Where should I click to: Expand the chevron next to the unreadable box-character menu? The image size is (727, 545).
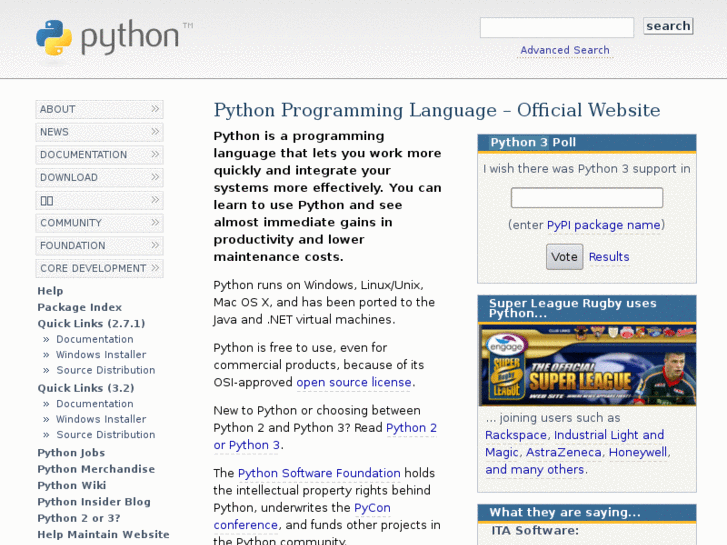[155, 199]
